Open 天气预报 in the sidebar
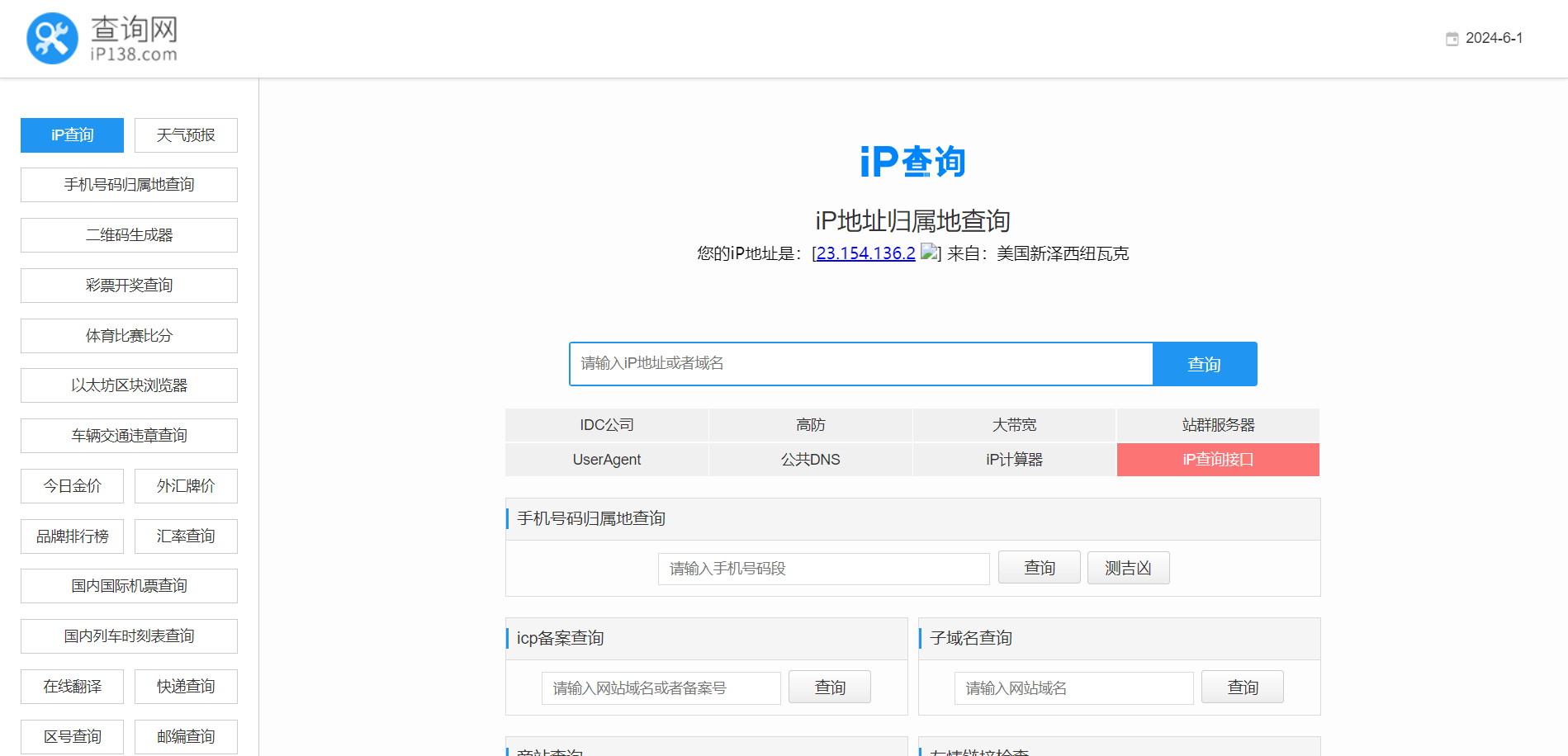Image resolution: width=1568 pixels, height=756 pixels. [186, 135]
